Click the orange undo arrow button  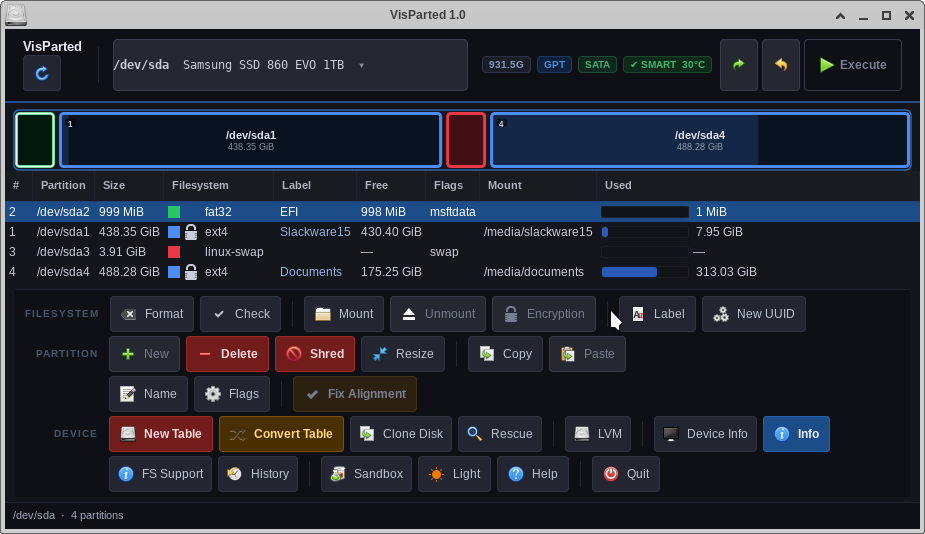click(780, 65)
